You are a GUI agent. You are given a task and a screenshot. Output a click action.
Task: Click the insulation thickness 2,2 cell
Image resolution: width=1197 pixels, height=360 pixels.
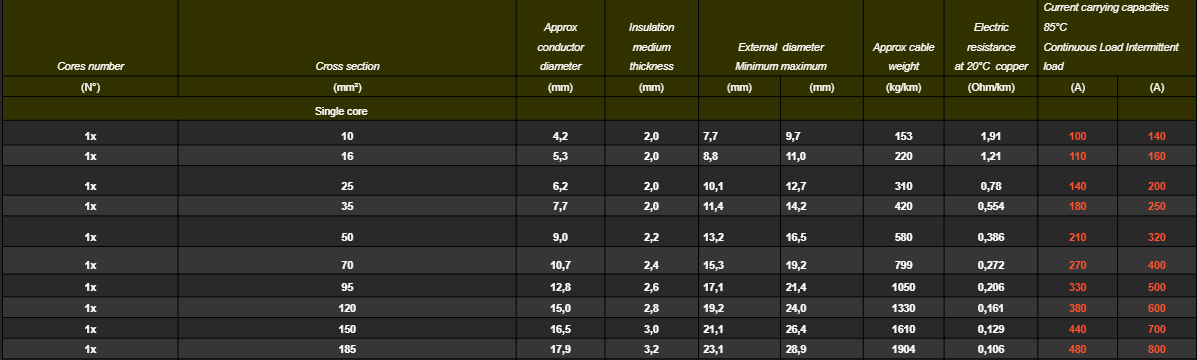(651, 236)
